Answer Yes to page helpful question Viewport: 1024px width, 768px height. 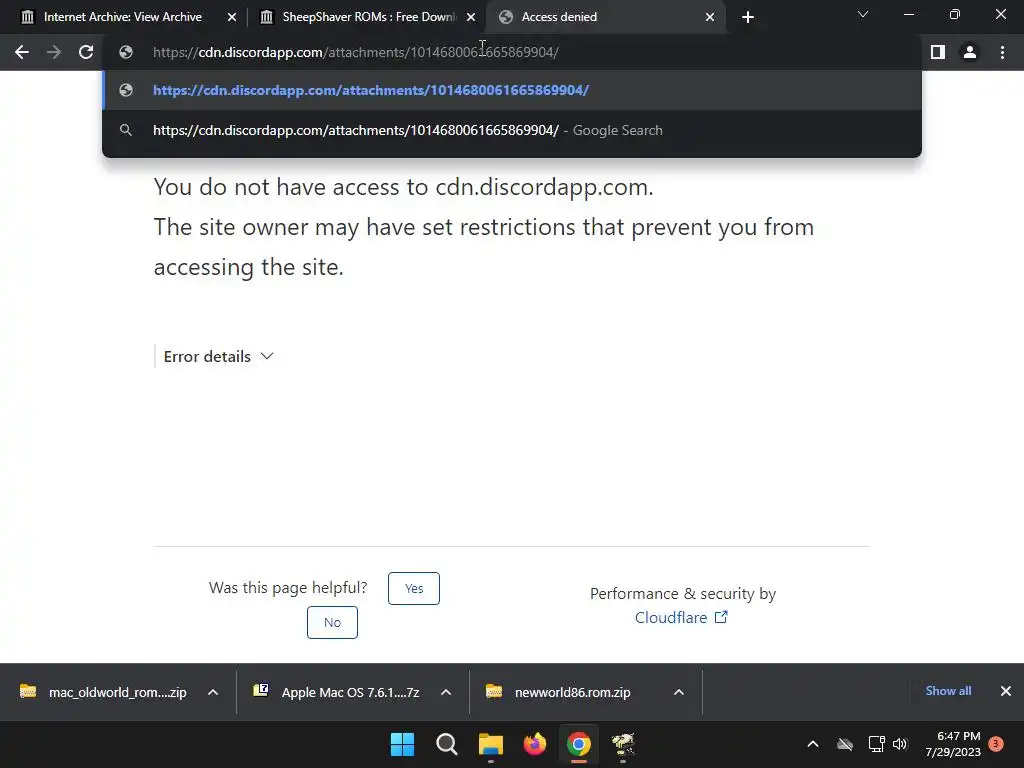pos(414,588)
